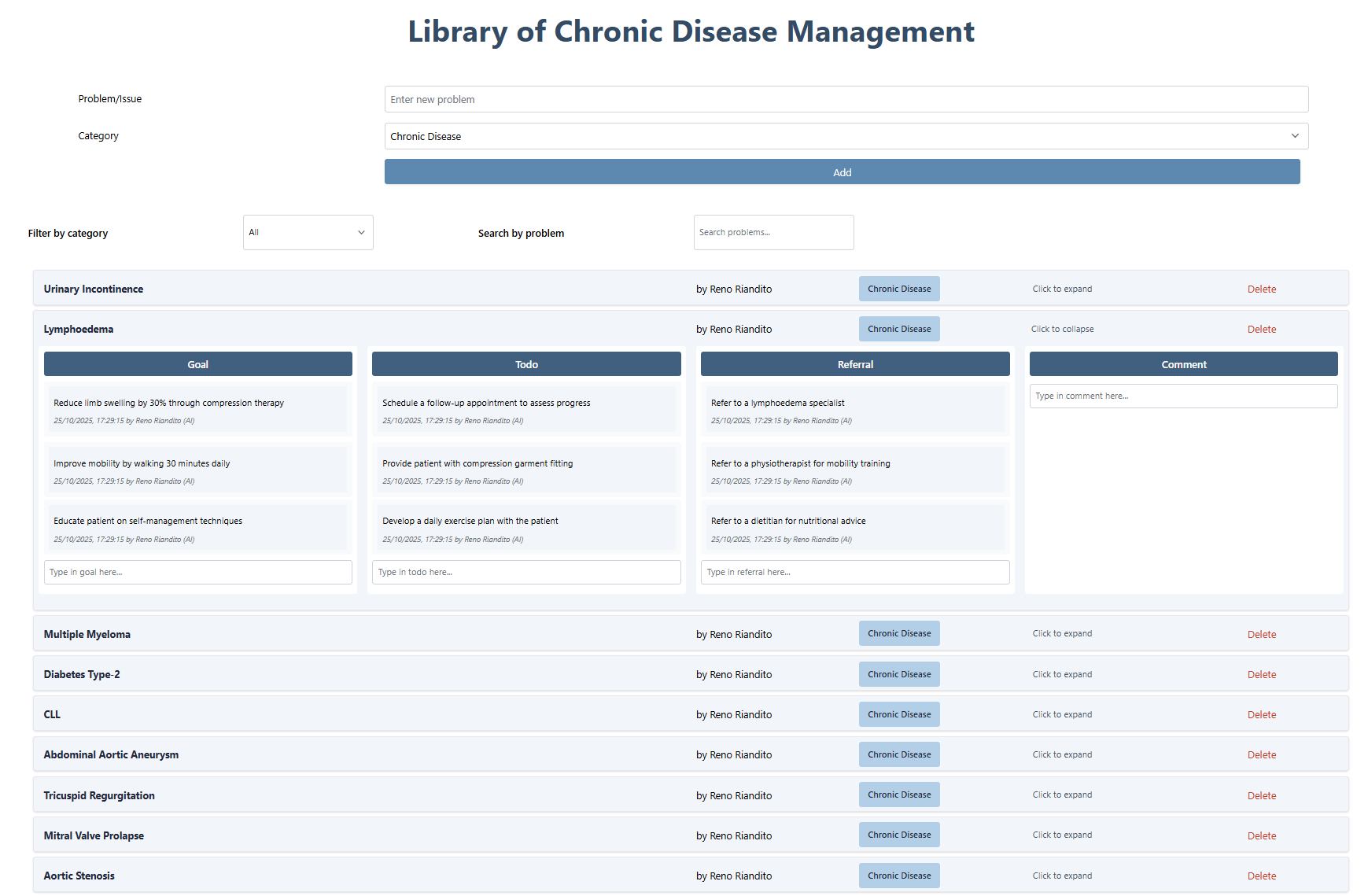Click the Chronic Disease badge on Urinary Incontinence
The height and width of the screenshot is (896, 1368).
[x=899, y=289]
